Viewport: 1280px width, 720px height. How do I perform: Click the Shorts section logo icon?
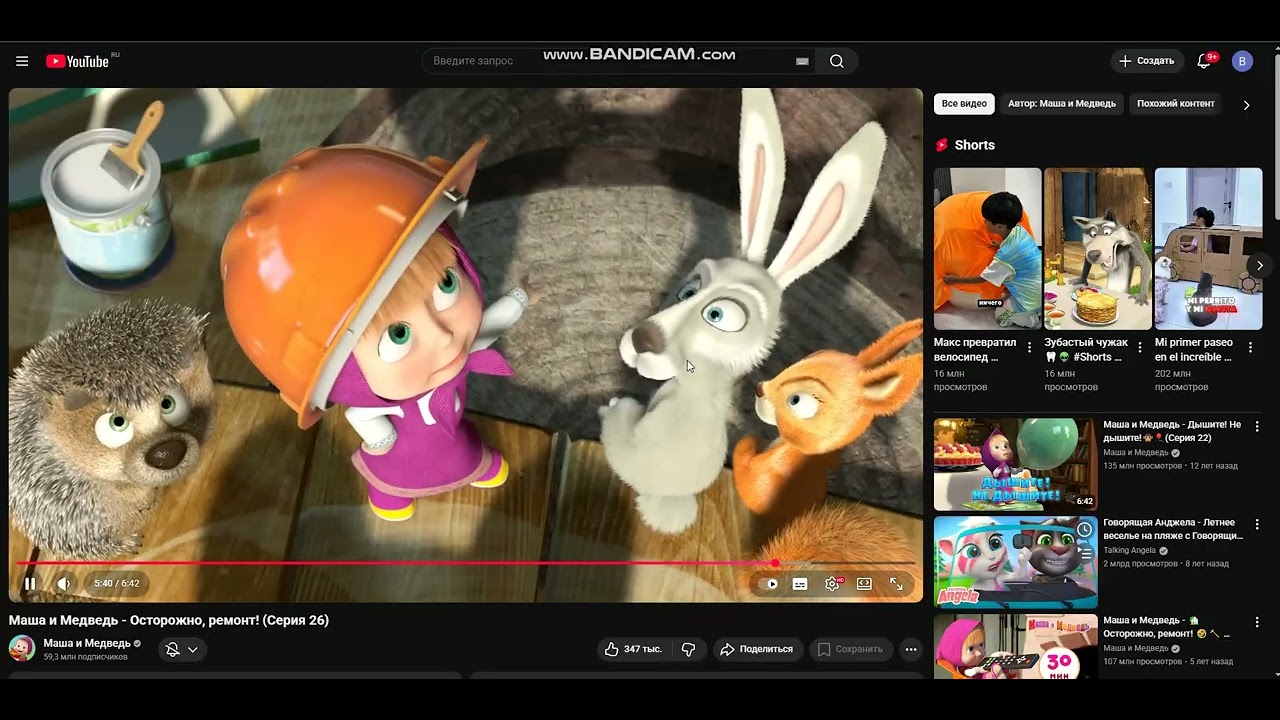click(x=941, y=145)
